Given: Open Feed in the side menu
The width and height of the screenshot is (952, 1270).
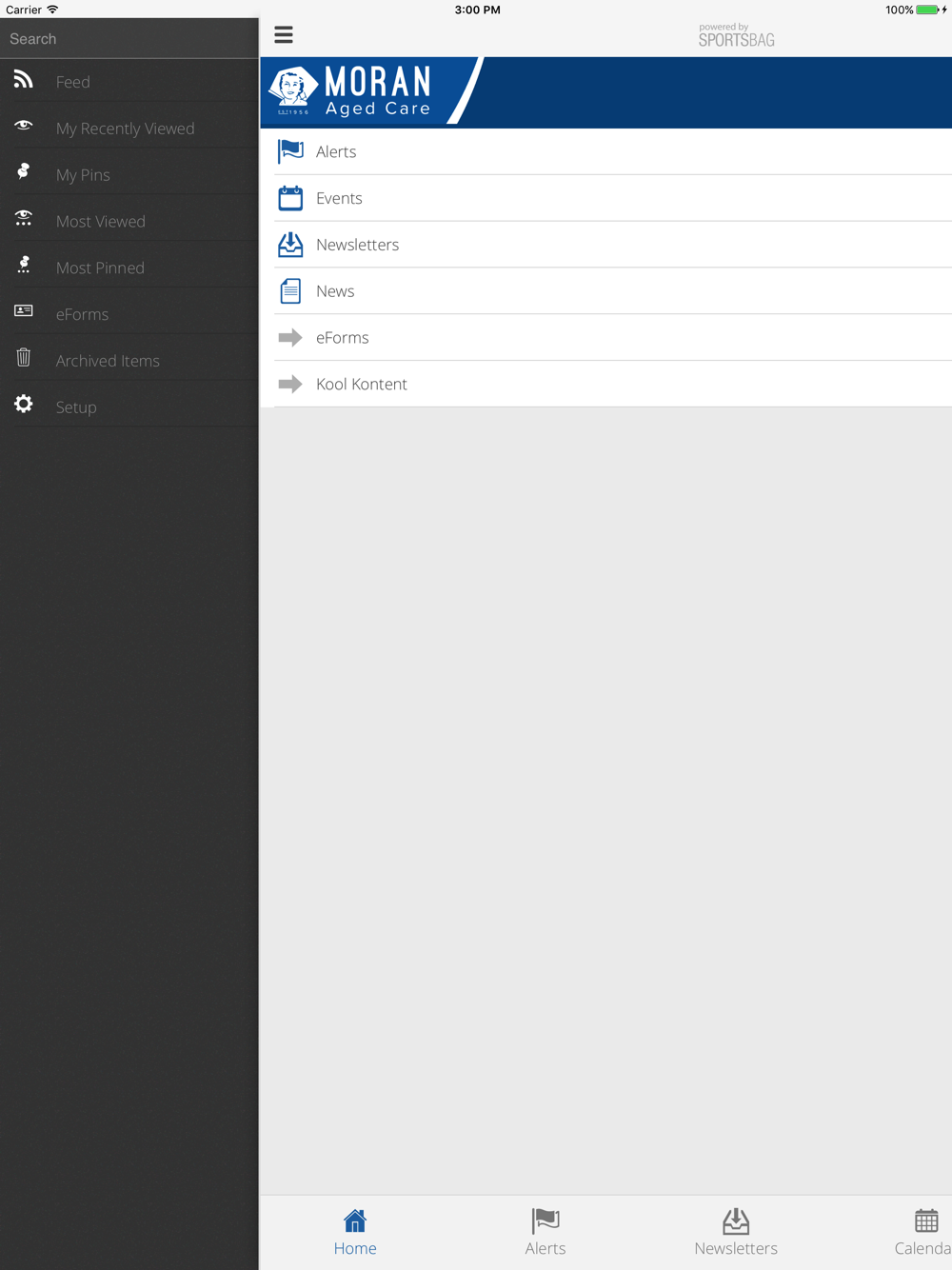Looking at the screenshot, I should 73,82.
